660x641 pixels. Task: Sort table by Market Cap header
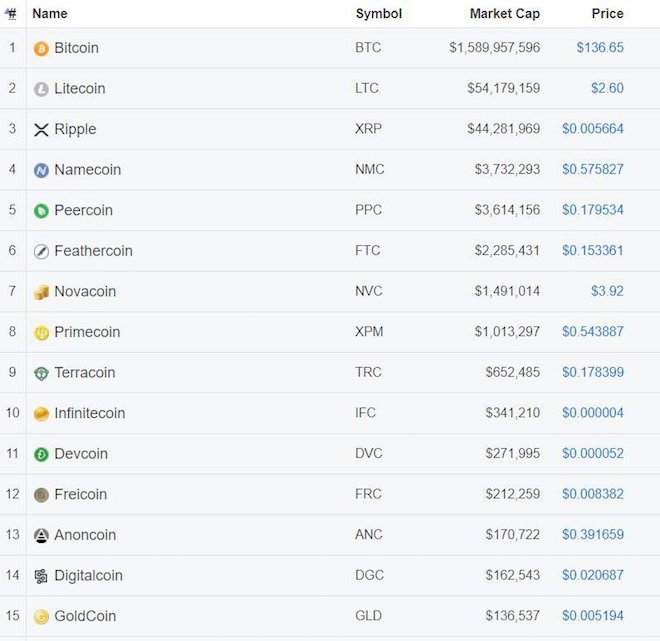click(x=504, y=14)
